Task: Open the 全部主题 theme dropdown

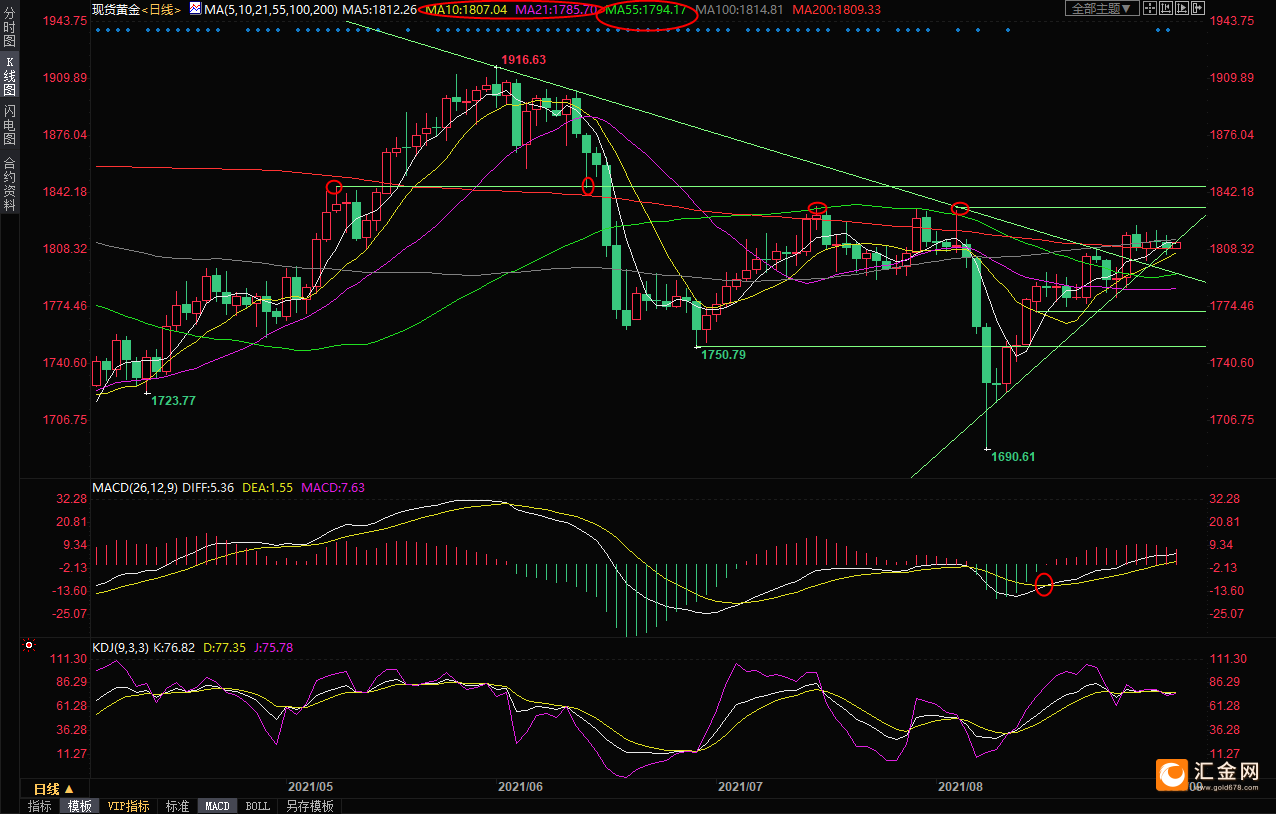Action: click(x=1102, y=8)
